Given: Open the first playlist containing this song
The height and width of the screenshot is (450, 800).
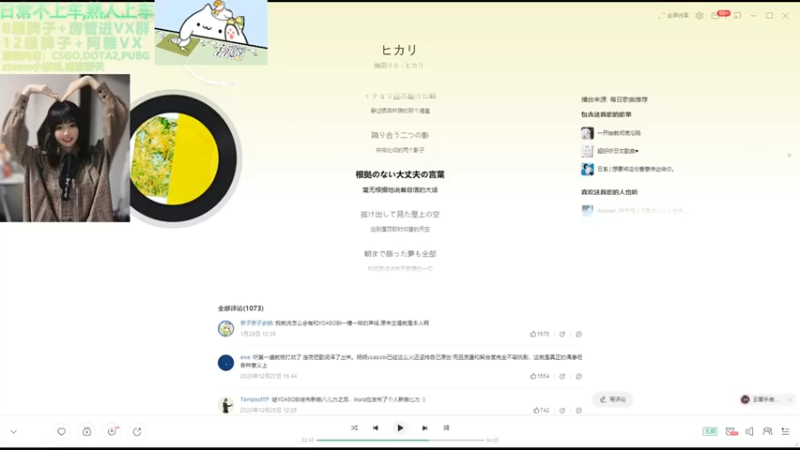Looking at the screenshot, I should click(x=619, y=133).
